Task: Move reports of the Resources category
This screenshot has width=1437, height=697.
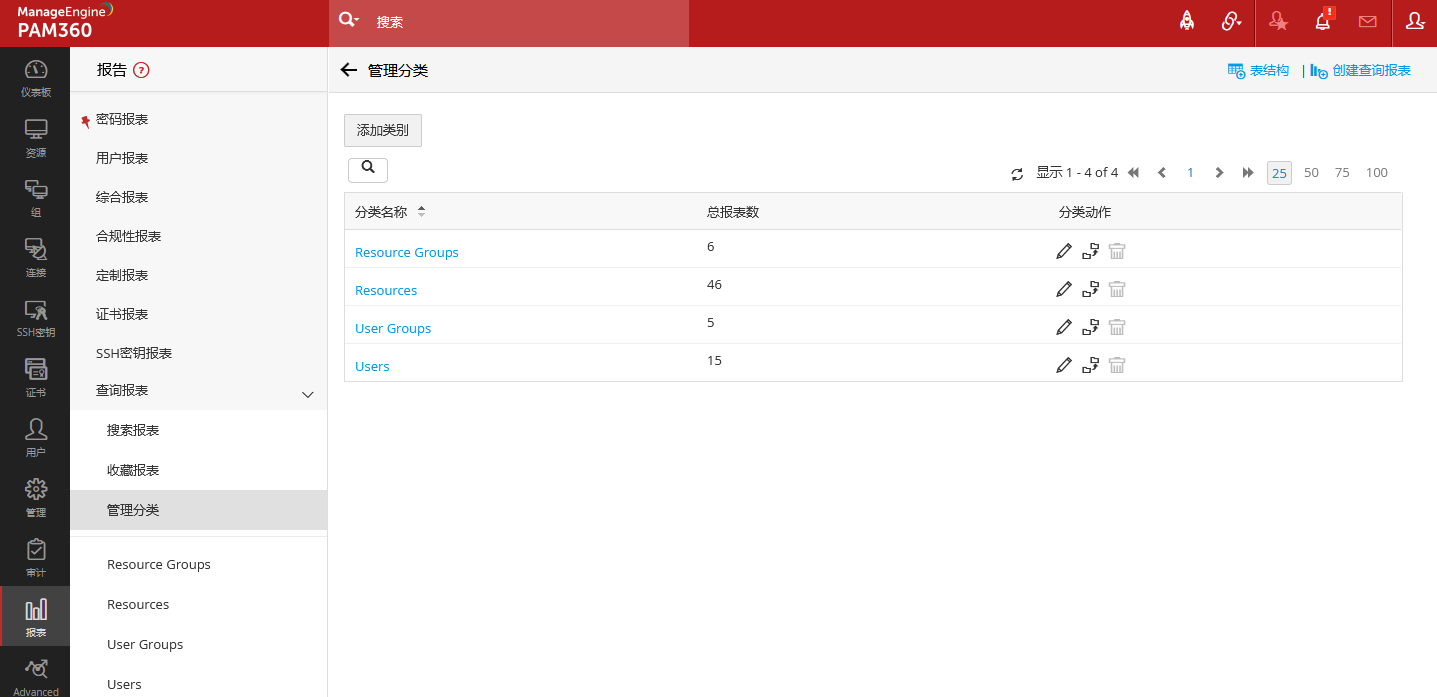Action: pyautogui.click(x=1091, y=289)
